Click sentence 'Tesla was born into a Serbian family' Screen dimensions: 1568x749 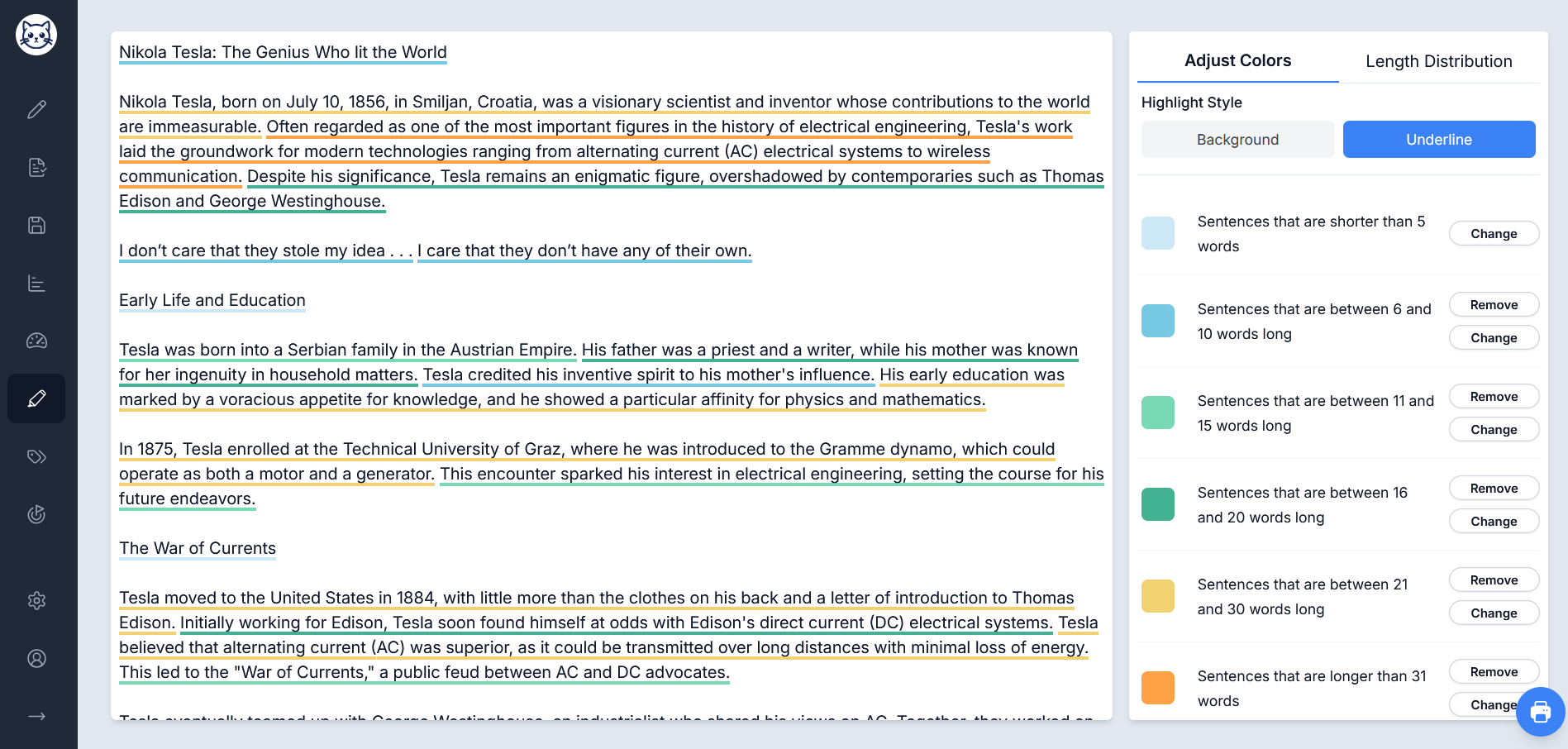click(x=347, y=350)
